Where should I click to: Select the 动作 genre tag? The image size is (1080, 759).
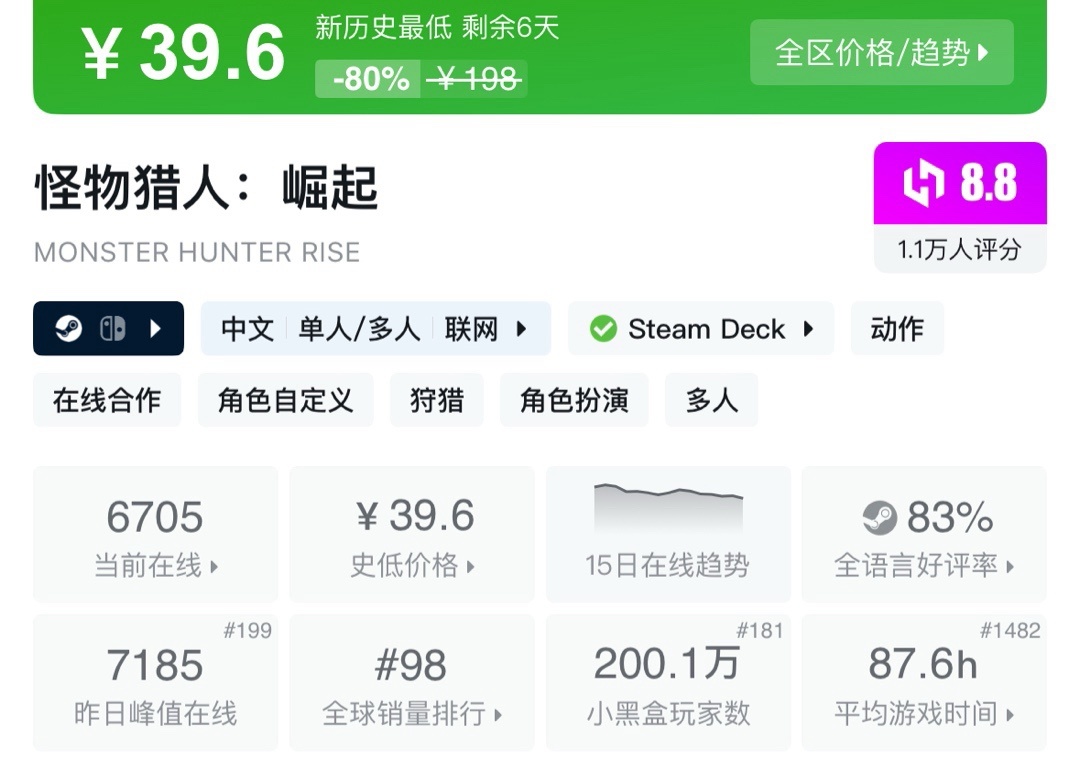[x=897, y=329]
